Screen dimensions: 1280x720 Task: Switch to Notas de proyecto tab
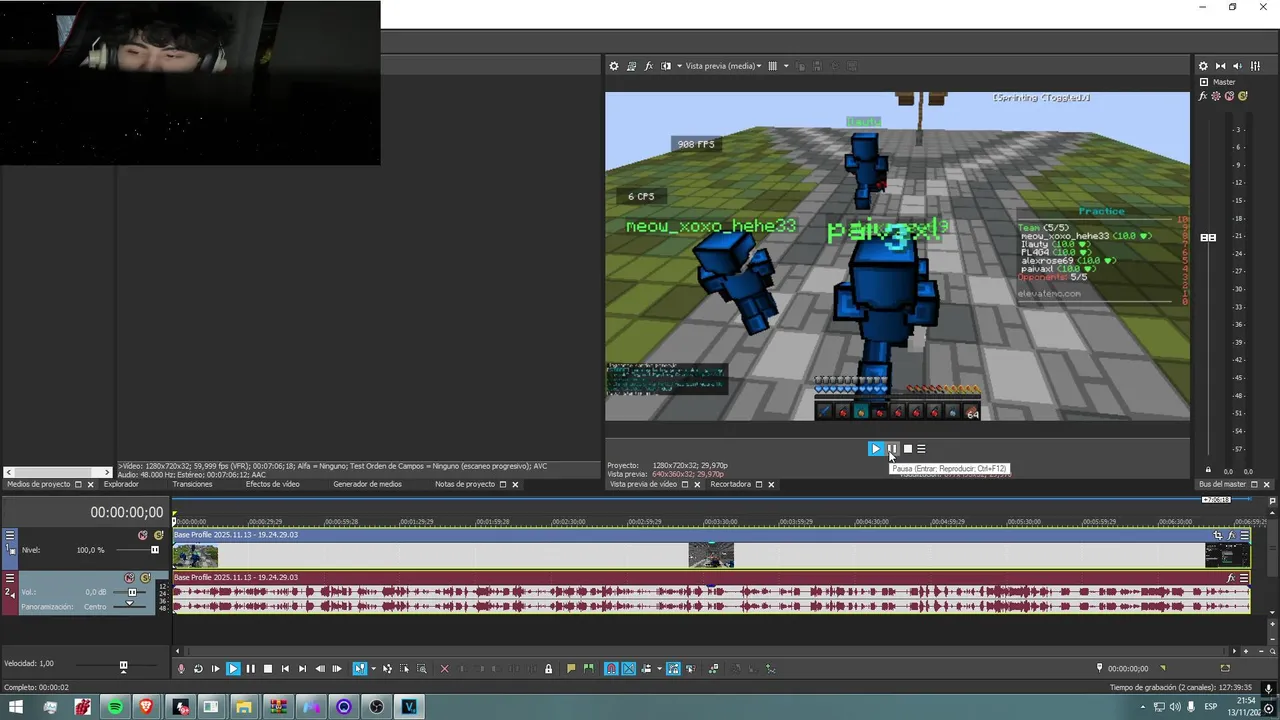465,484
